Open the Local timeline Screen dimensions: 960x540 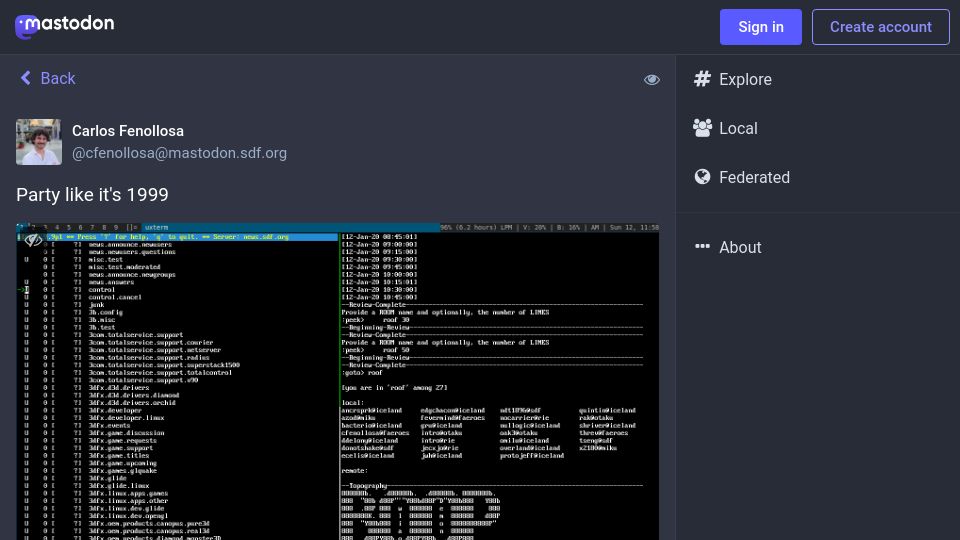coord(726,129)
